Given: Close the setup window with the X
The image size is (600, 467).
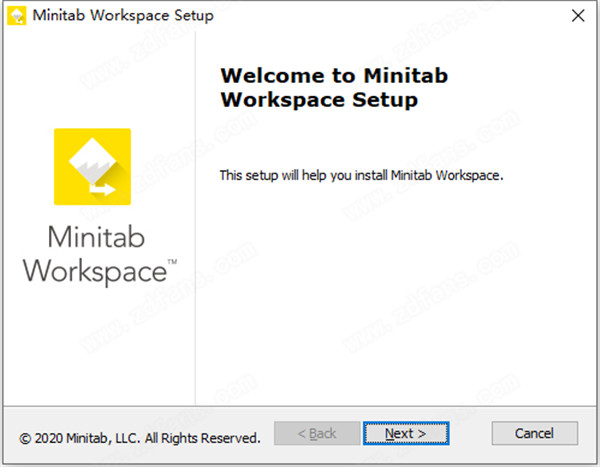Looking at the screenshot, I should (x=578, y=16).
